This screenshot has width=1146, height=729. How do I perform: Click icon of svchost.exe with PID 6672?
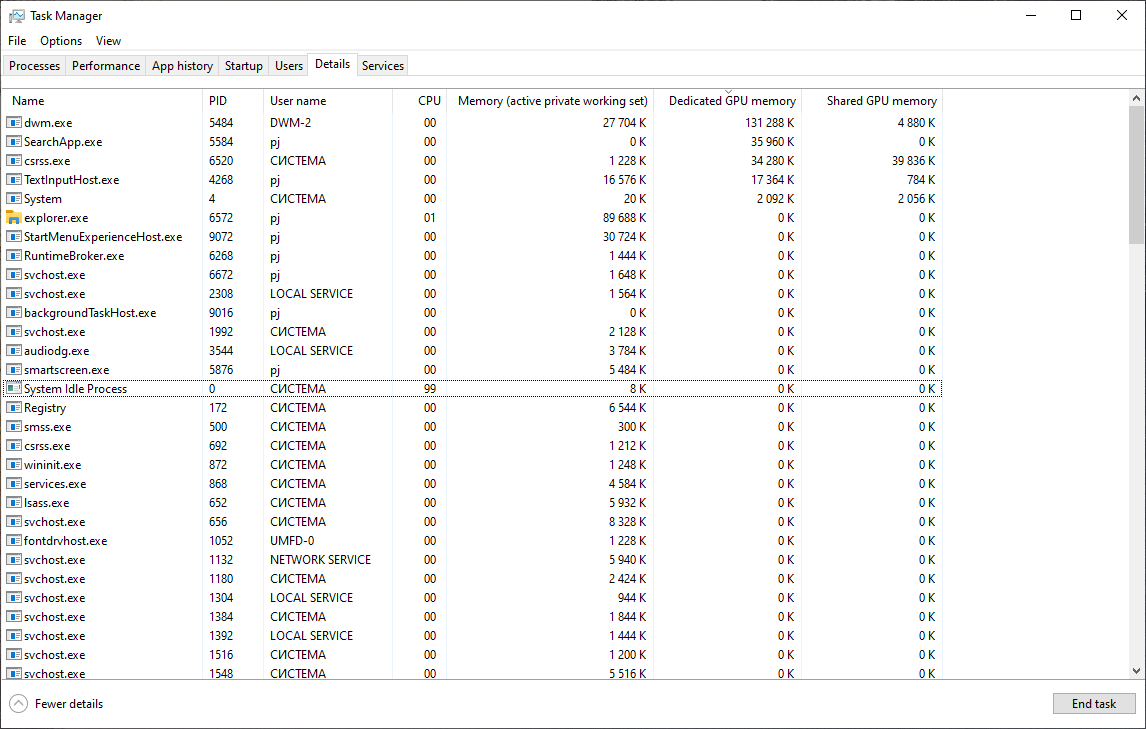tap(14, 274)
